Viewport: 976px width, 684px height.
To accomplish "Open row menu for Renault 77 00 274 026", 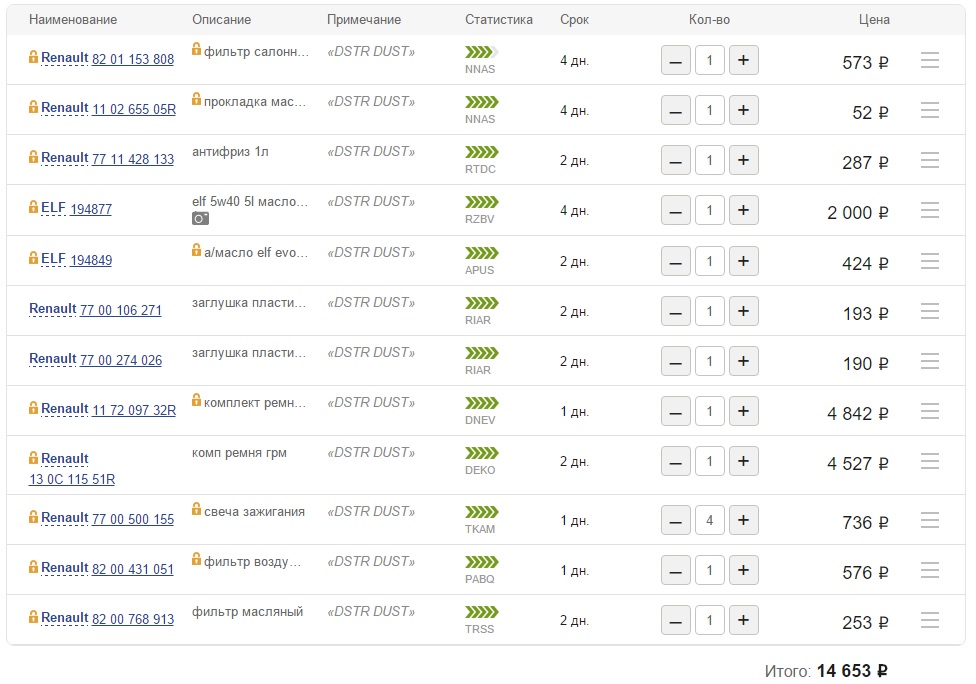I will click(x=929, y=361).
